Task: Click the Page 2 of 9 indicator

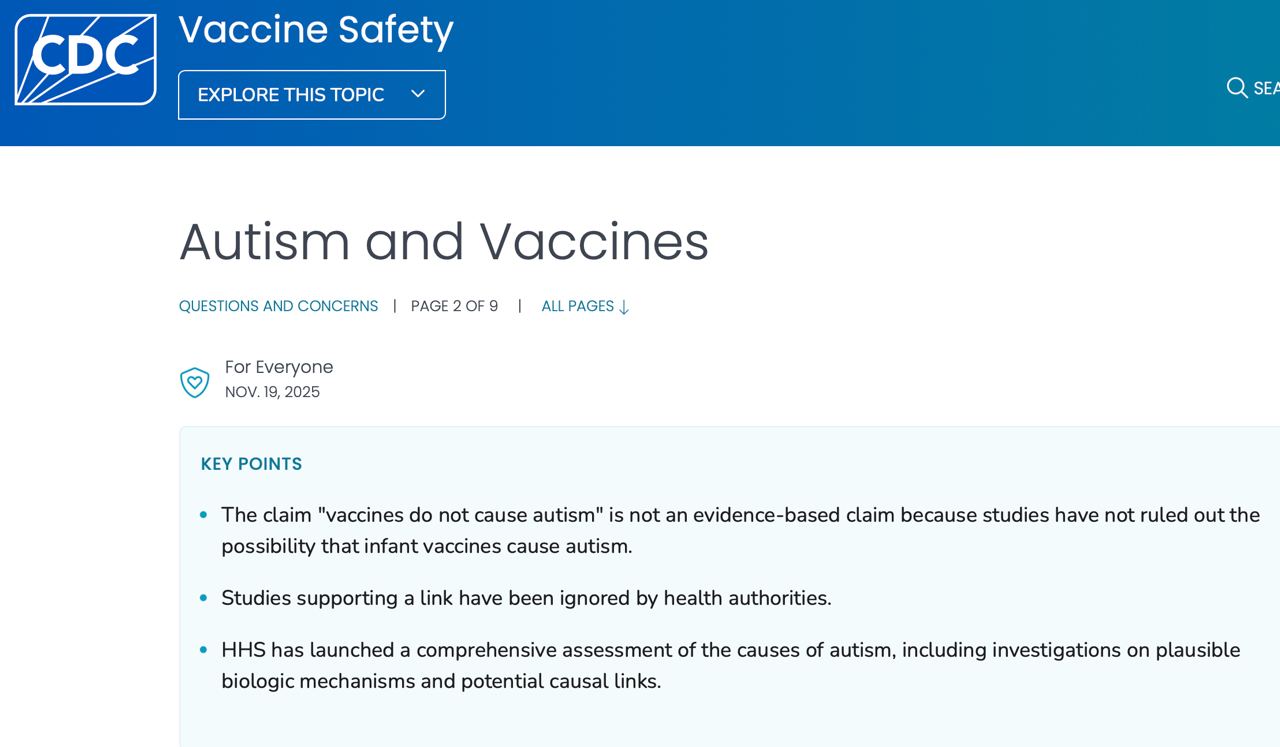Action: (x=454, y=306)
